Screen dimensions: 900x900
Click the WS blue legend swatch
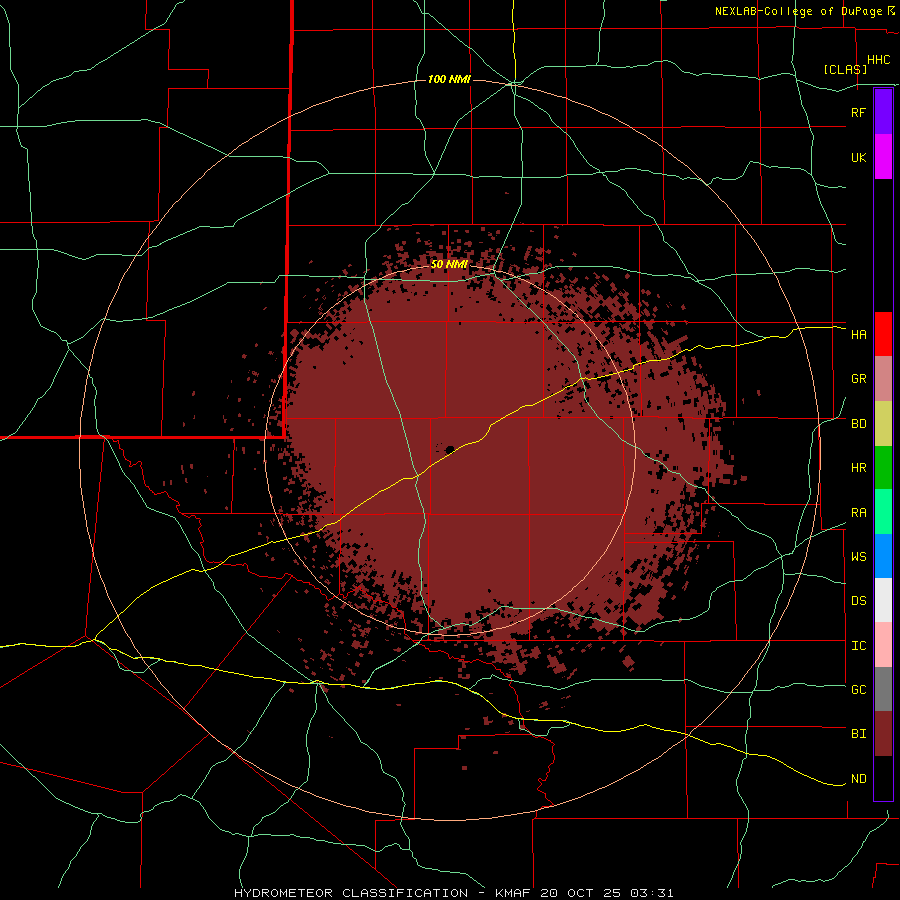pyautogui.click(x=883, y=556)
